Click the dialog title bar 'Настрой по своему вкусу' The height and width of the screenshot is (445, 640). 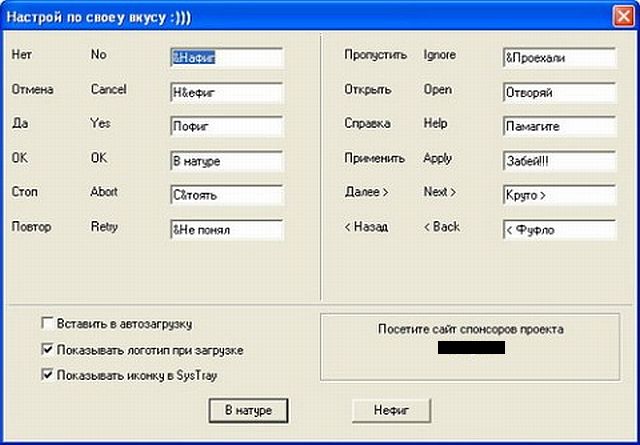coord(300,15)
